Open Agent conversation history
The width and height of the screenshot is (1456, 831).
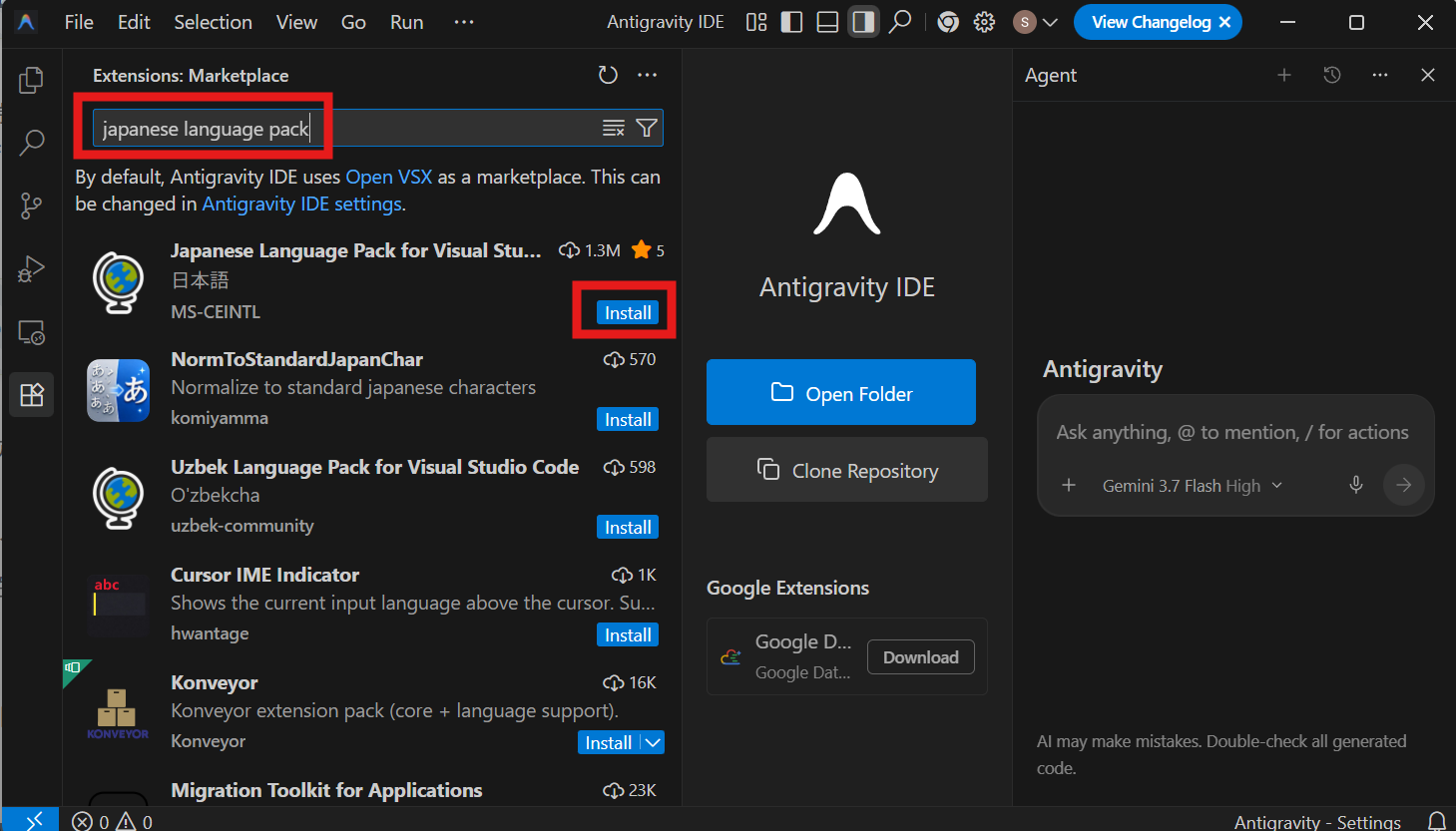(1332, 75)
